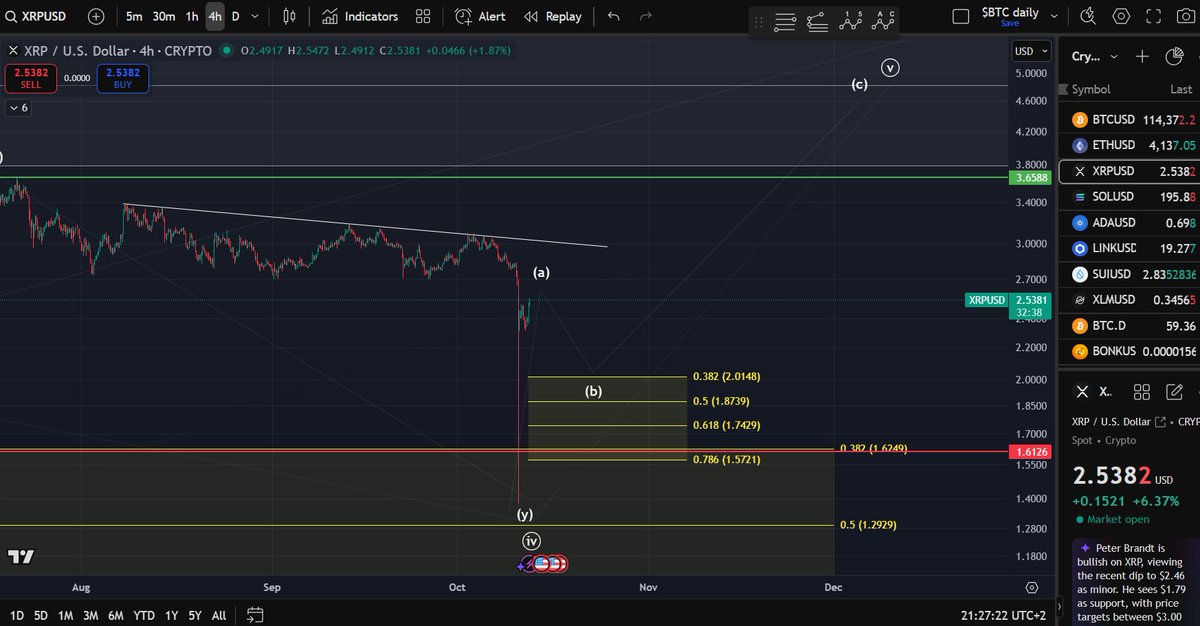Image resolution: width=1200 pixels, height=626 pixels.
Task: Switch to the 1h timeframe
Action: point(192,16)
